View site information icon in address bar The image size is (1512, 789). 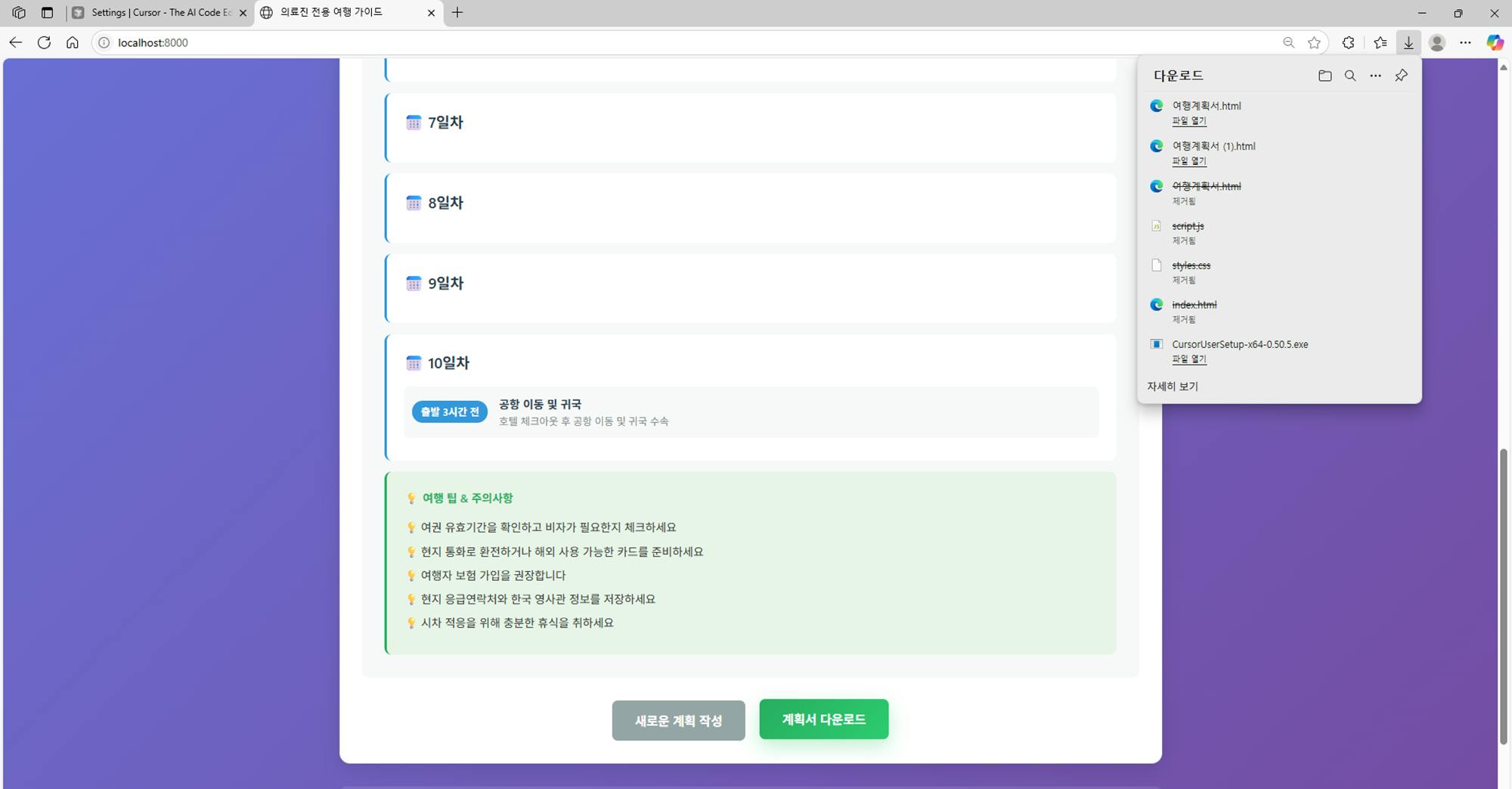(x=104, y=42)
